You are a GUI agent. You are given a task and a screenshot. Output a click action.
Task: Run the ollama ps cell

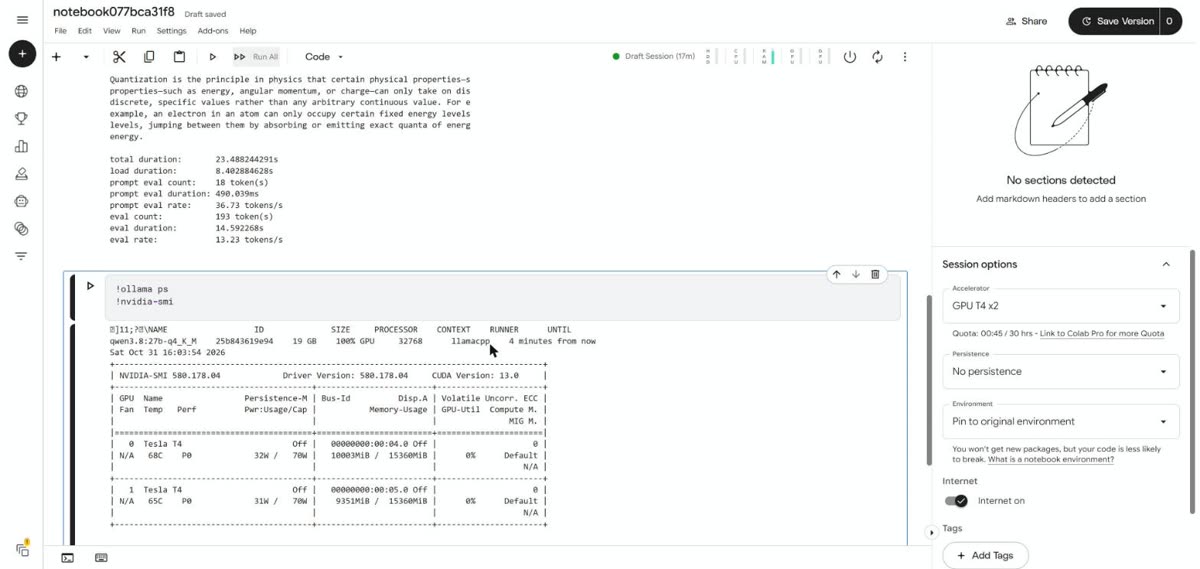pos(90,286)
